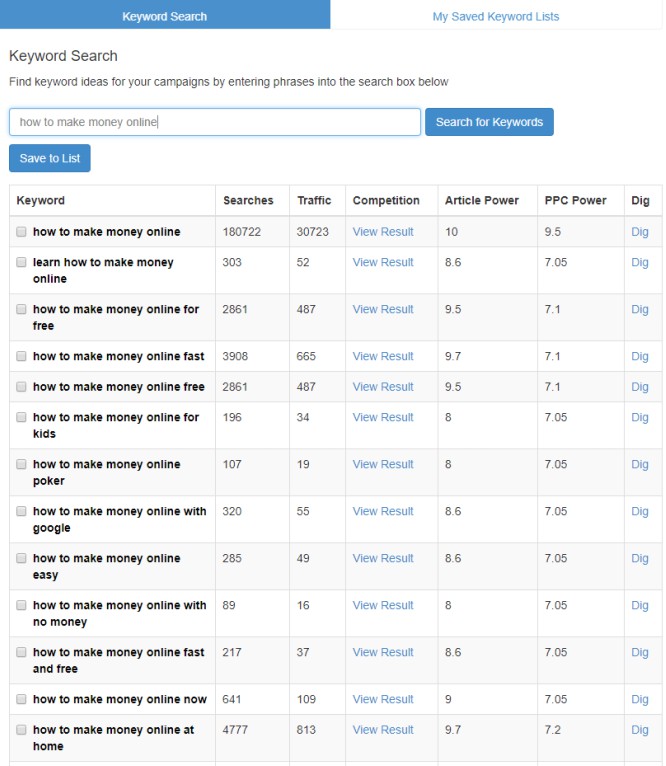The height and width of the screenshot is (766, 666).
Task: Click the Save to List button
Action: [50, 158]
